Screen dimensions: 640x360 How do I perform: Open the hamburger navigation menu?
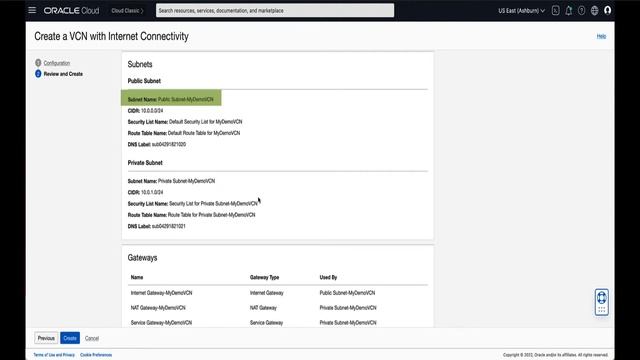[x=32, y=10]
